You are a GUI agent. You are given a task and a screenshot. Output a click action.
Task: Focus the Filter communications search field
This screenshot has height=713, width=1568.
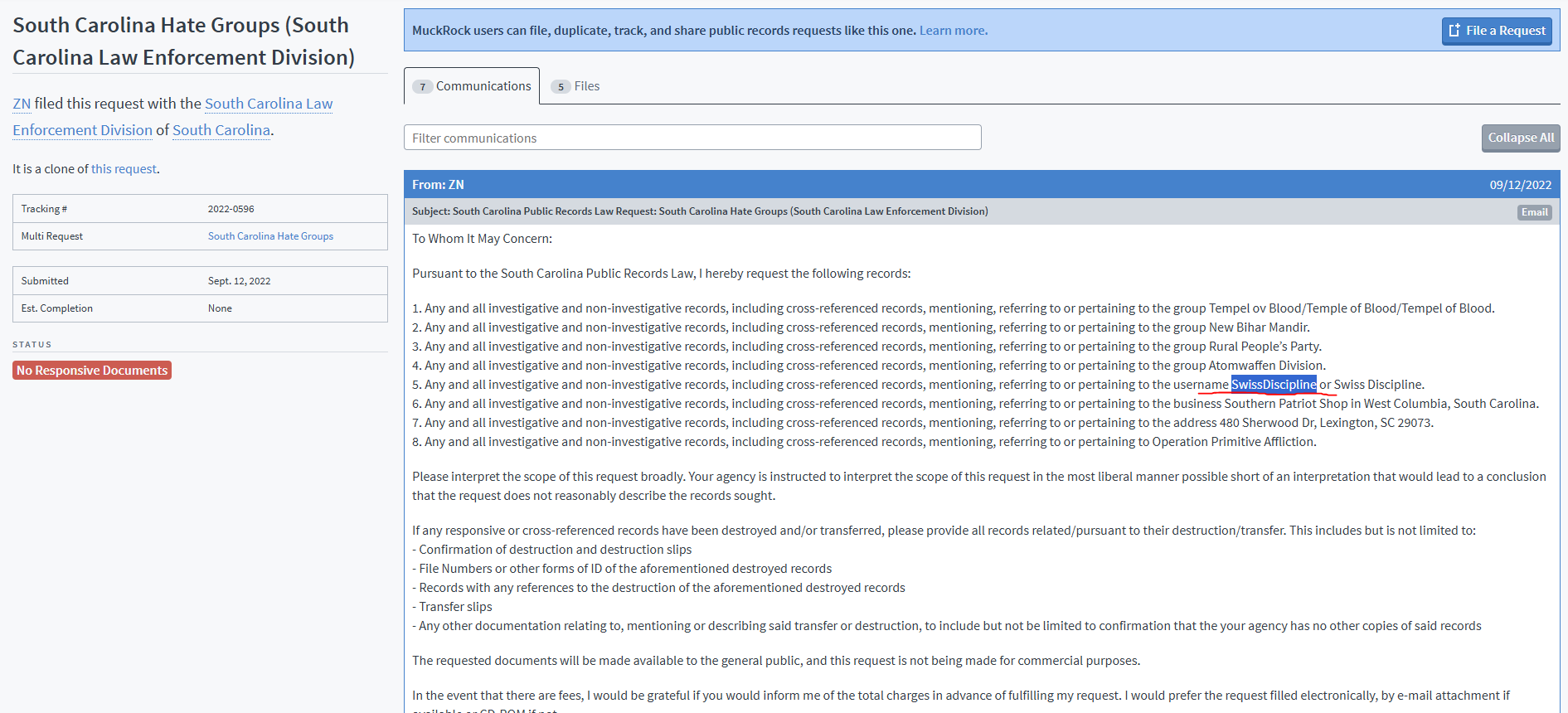pos(692,138)
